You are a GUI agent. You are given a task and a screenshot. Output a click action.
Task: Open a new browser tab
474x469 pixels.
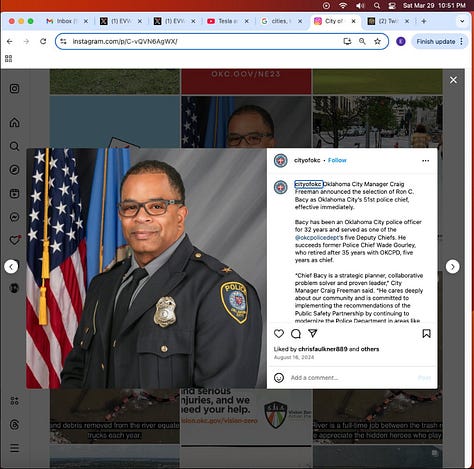[x=424, y=21]
